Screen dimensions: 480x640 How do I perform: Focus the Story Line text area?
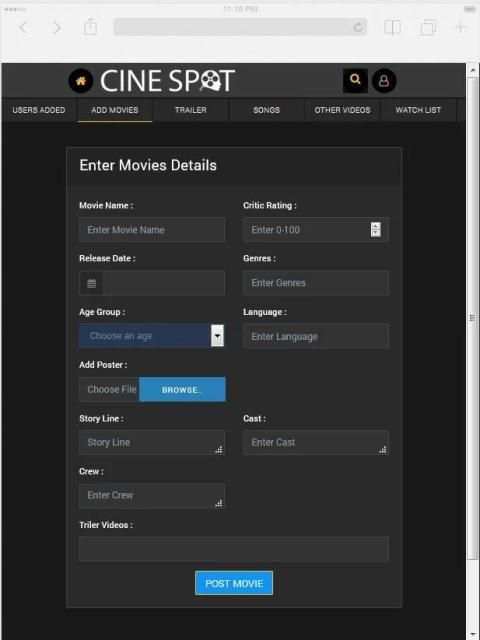(x=152, y=442)
